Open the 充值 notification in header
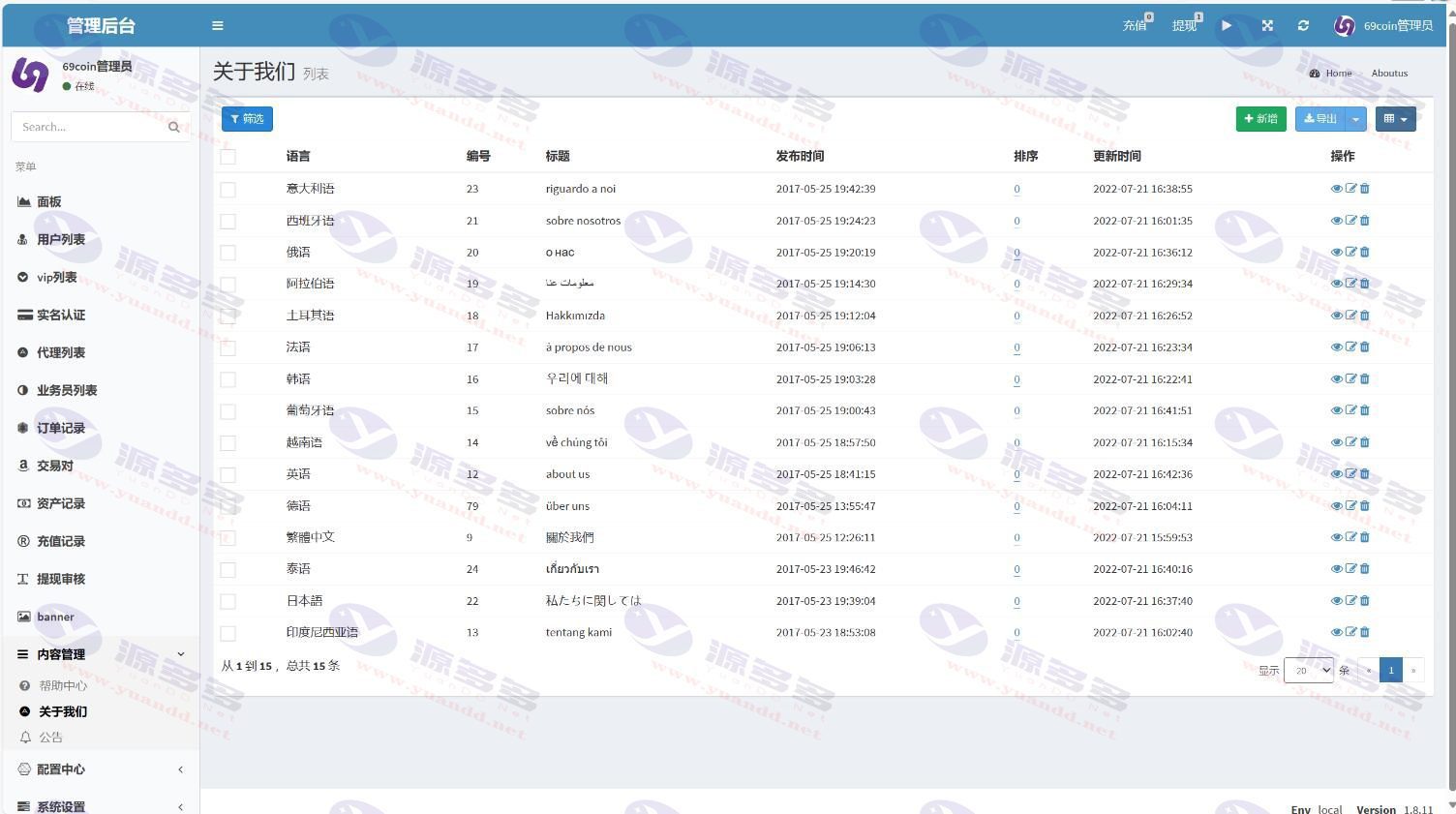The image size is (1456, 814). 1137,25
